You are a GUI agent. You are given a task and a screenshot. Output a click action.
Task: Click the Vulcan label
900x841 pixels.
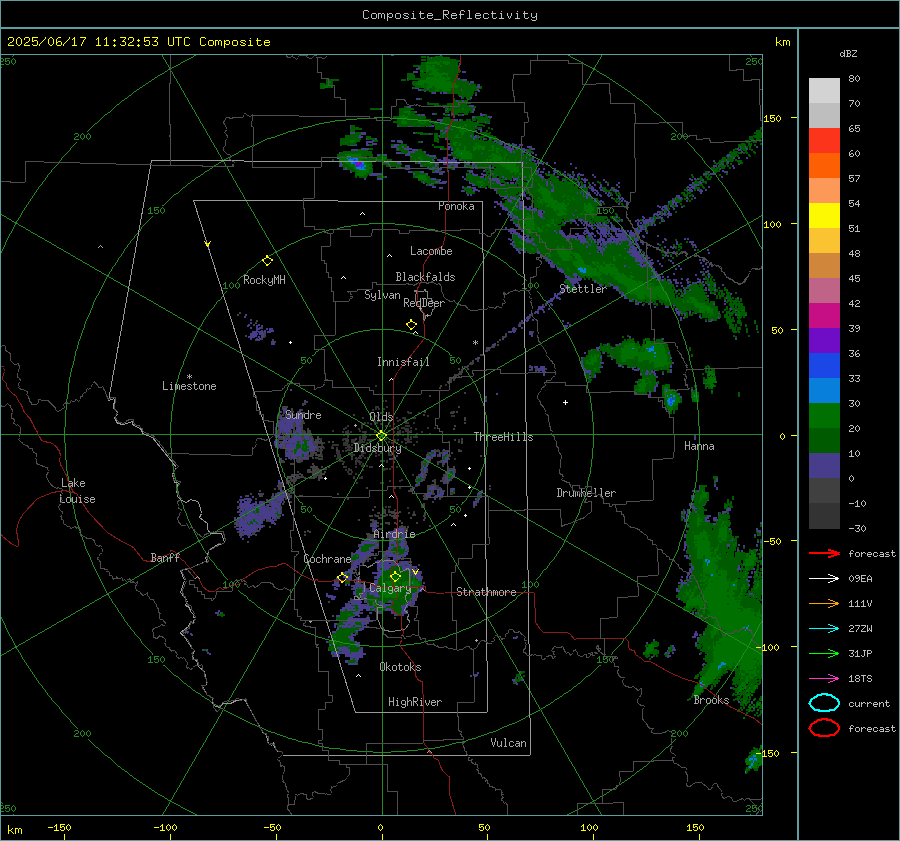[509, 743]
